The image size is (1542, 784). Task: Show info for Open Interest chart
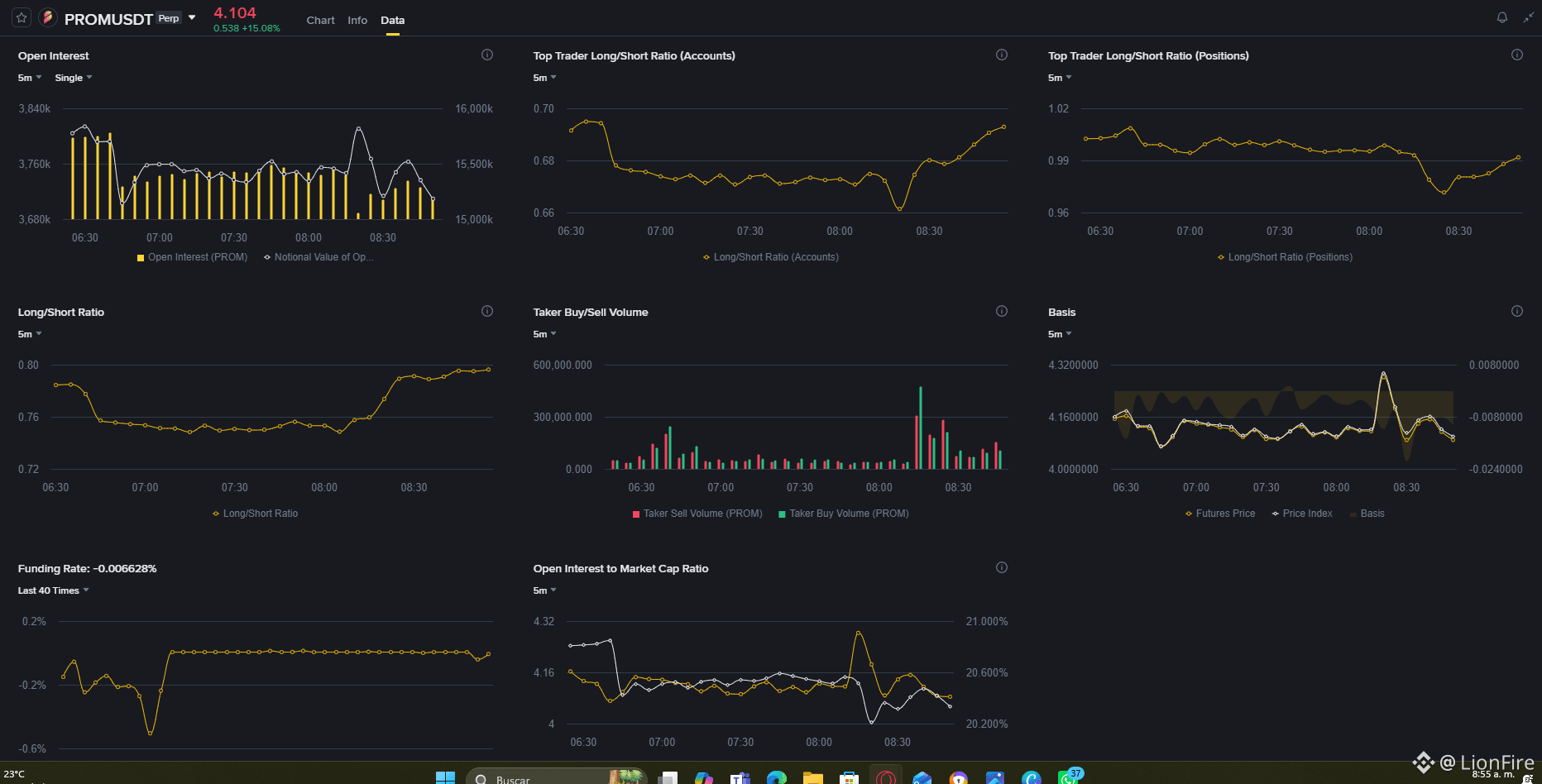tap(487, 55)
